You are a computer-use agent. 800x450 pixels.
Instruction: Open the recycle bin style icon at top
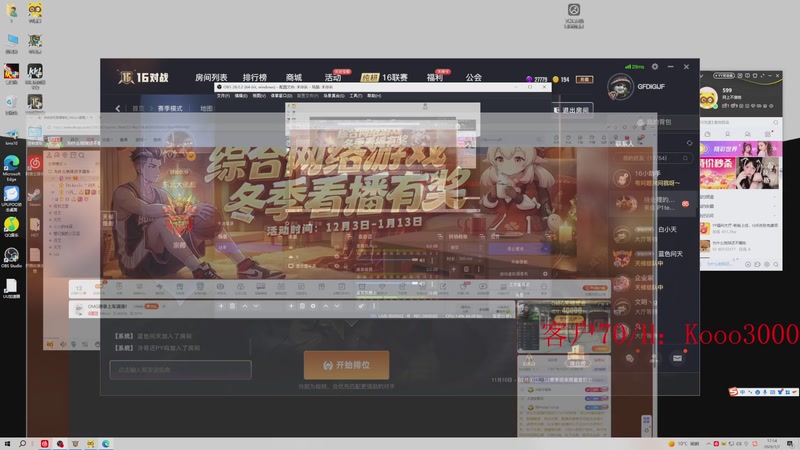[574, 15]
